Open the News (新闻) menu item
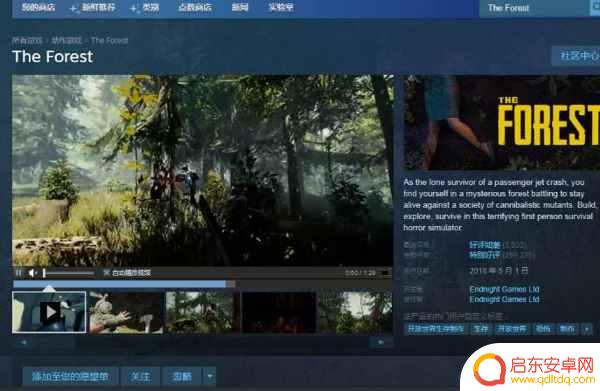This screenshot has width=600, height=391. click(x=240, y=7)
